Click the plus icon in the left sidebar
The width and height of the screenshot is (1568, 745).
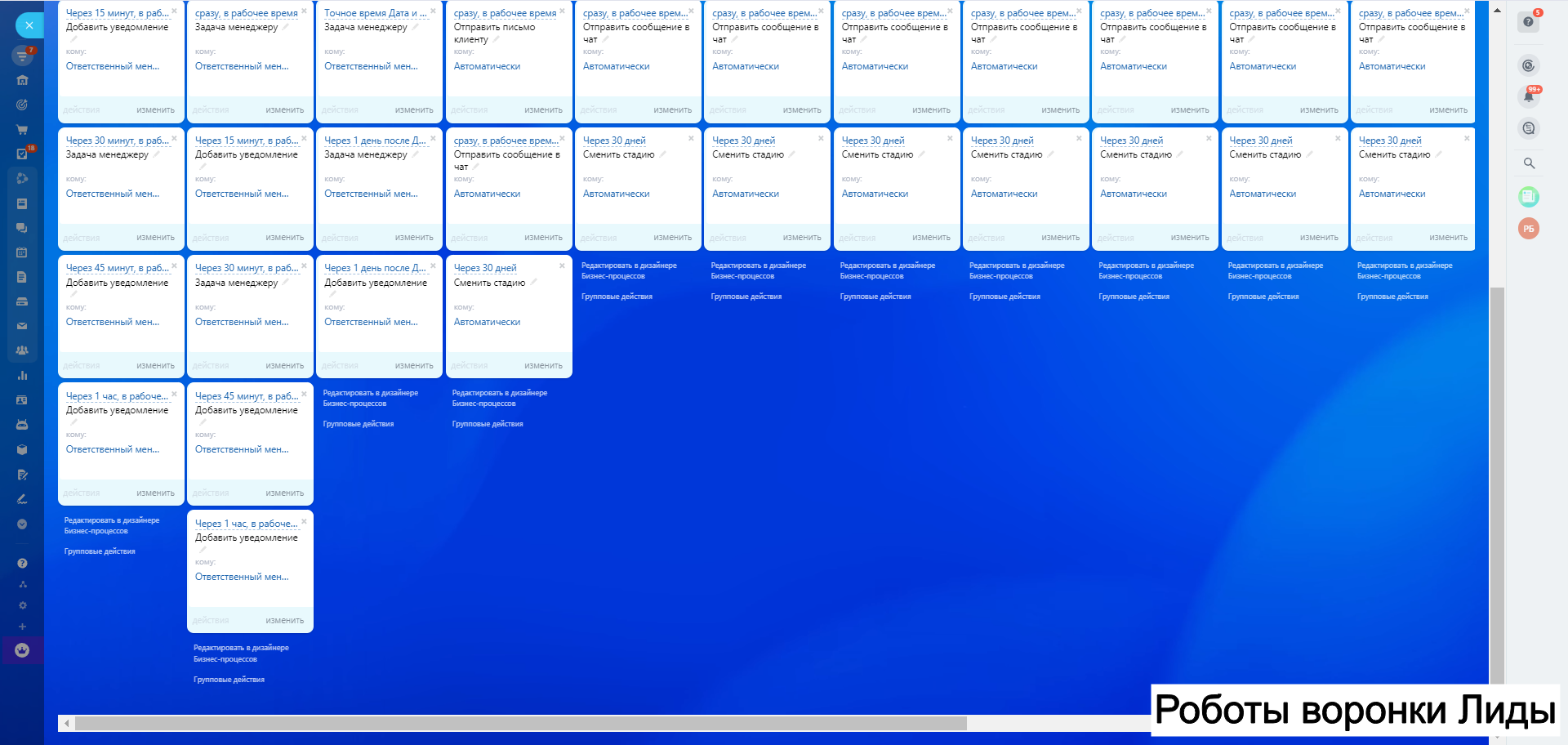click(x=22, y=627)
